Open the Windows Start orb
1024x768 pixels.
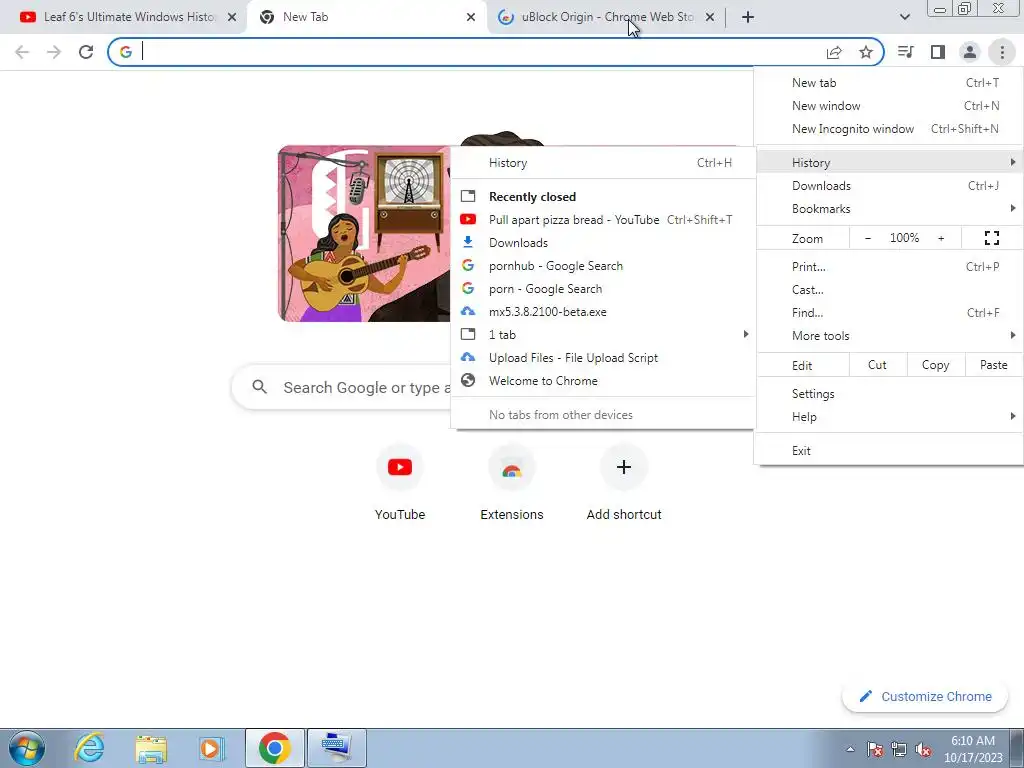[x=26, y=748]
